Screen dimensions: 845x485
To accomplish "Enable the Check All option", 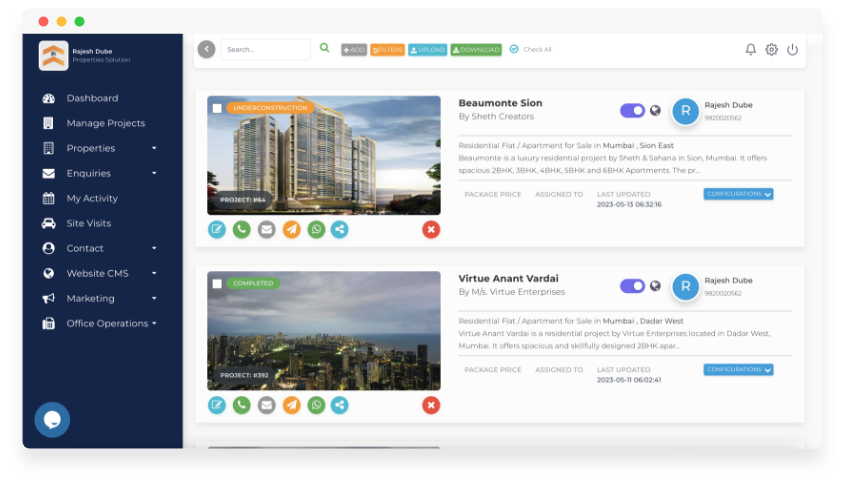I will (514, 49).
